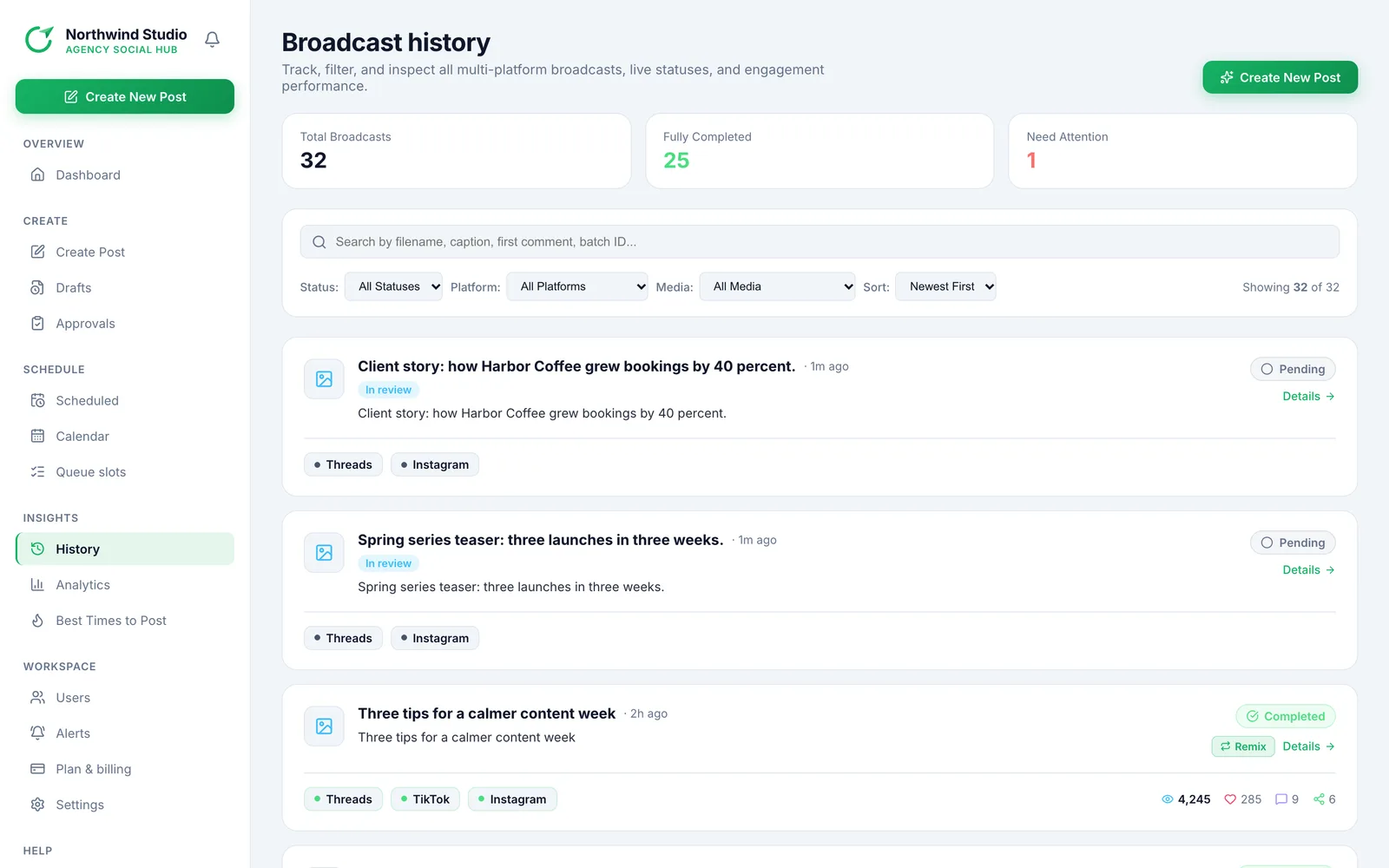Click the views eye icon showing 4,245
The image size is (1389, 868).
click(1168, 799)
